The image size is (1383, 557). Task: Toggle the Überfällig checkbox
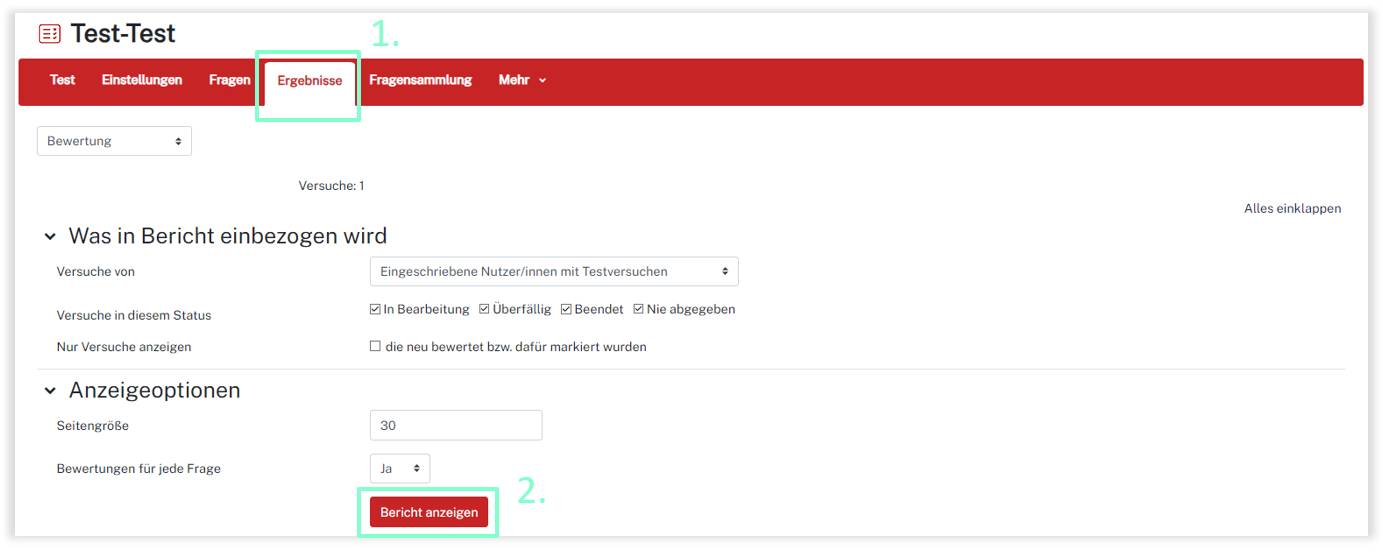485,310
